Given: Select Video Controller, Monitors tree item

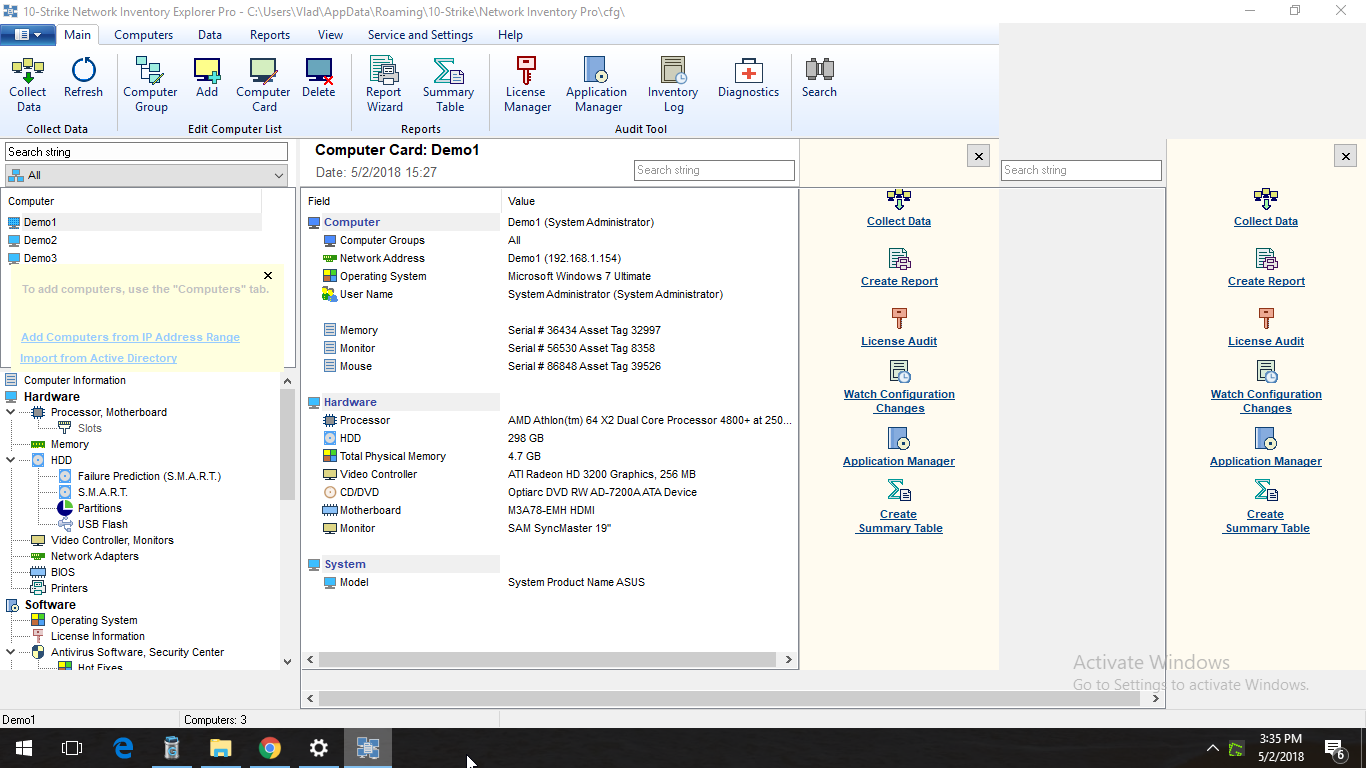Looking at the screenshot, I should 112,540.
